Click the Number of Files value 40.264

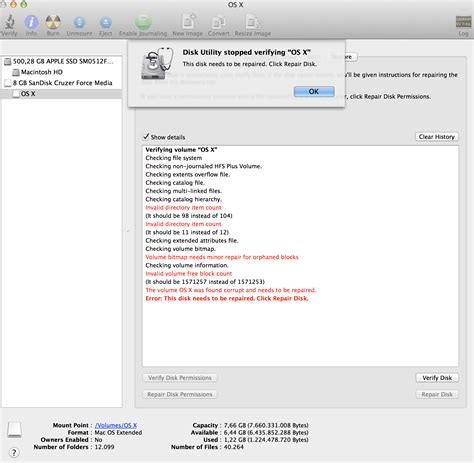[233, 447]
